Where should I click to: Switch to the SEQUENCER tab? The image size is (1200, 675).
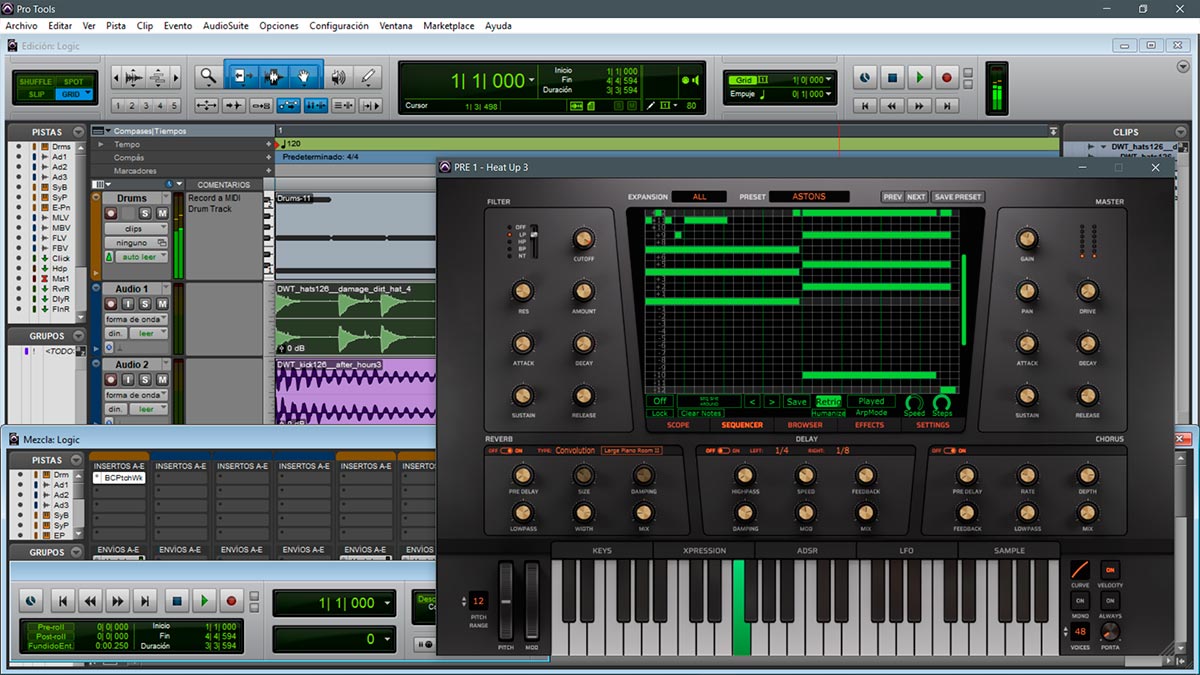click(743, 425)
